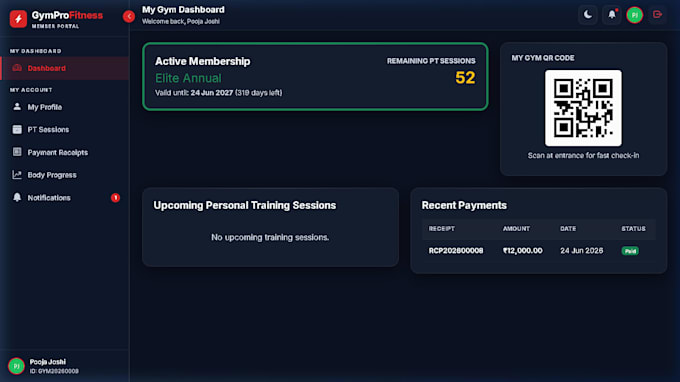Image resolution: width=680 pixels, height=382 pixels.
Task: Click the PT Sessions calendar icon
Action: point(17,129)
